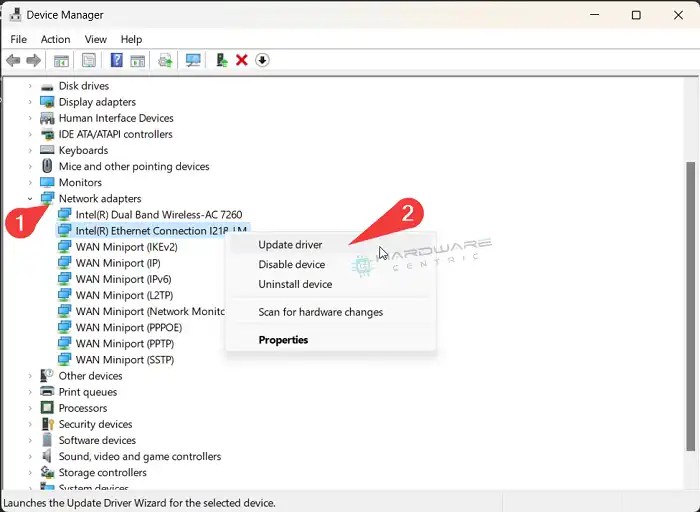Select WAN Miniport (PPPOE)
Screen dimensions: 700x512
pyautogui.click(x=129, y=327)
